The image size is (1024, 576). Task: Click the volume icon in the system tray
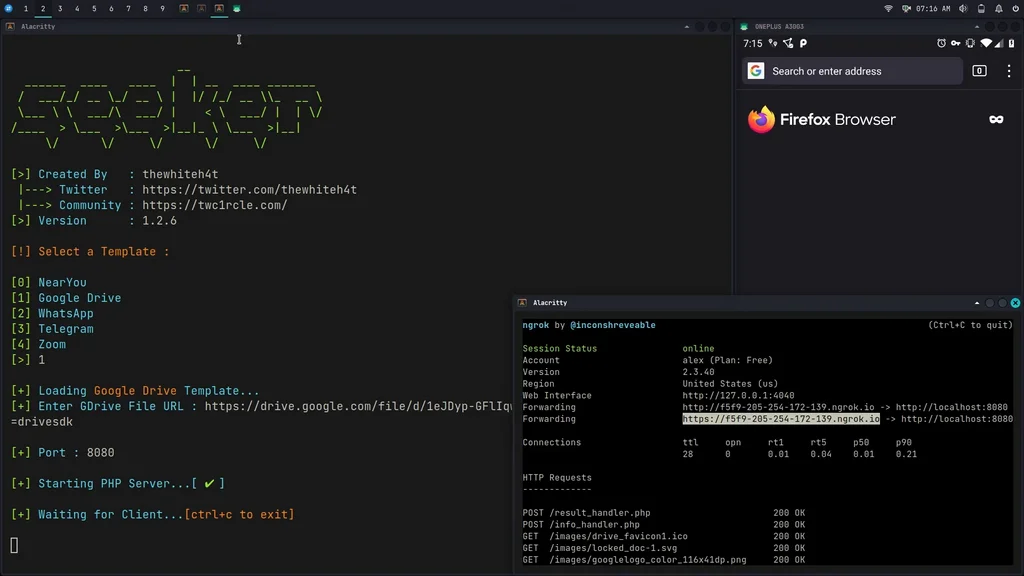pyautogui.click(x=962, y=8)
